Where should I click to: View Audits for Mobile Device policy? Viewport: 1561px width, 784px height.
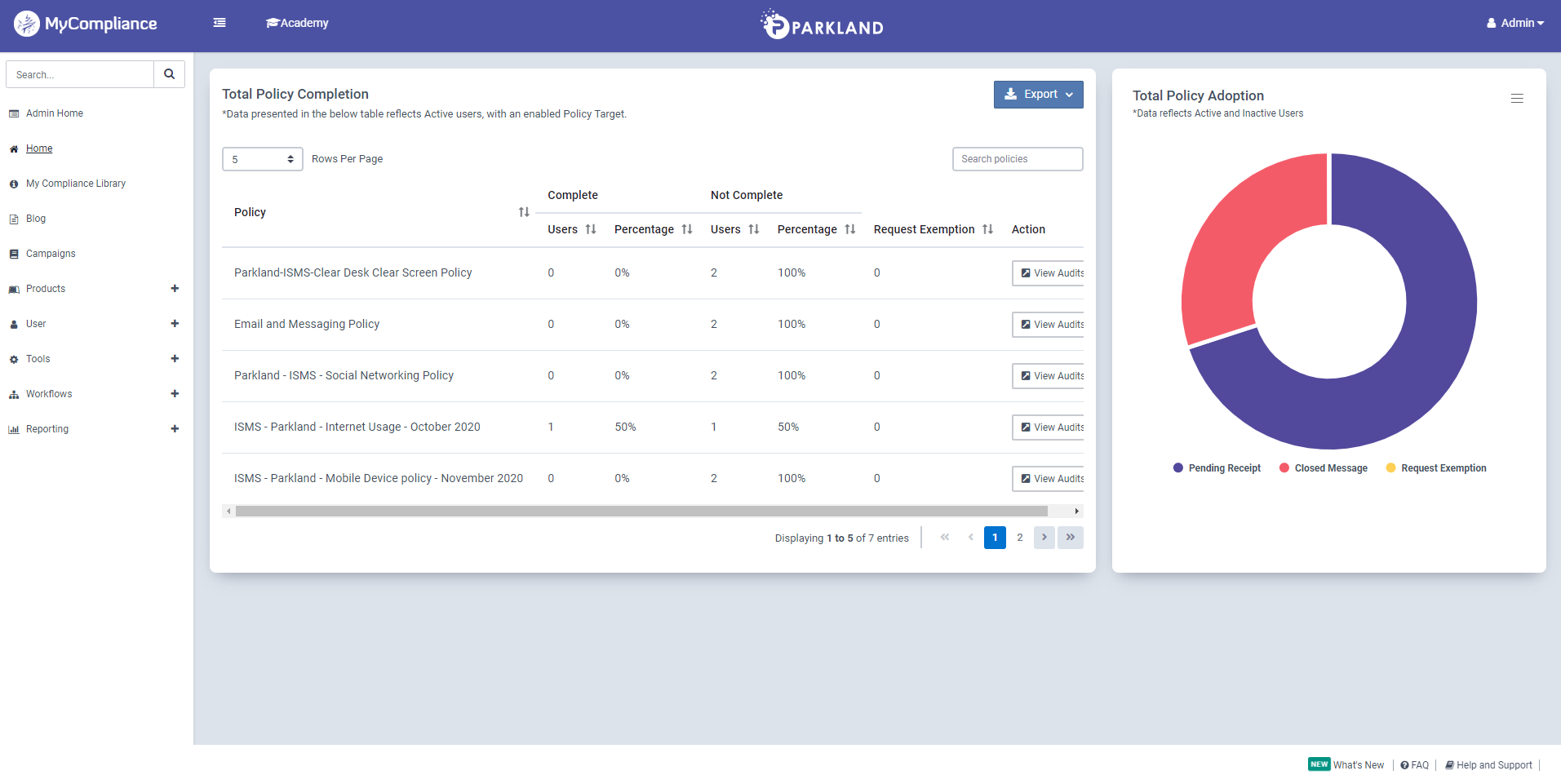pos(1048,479)
